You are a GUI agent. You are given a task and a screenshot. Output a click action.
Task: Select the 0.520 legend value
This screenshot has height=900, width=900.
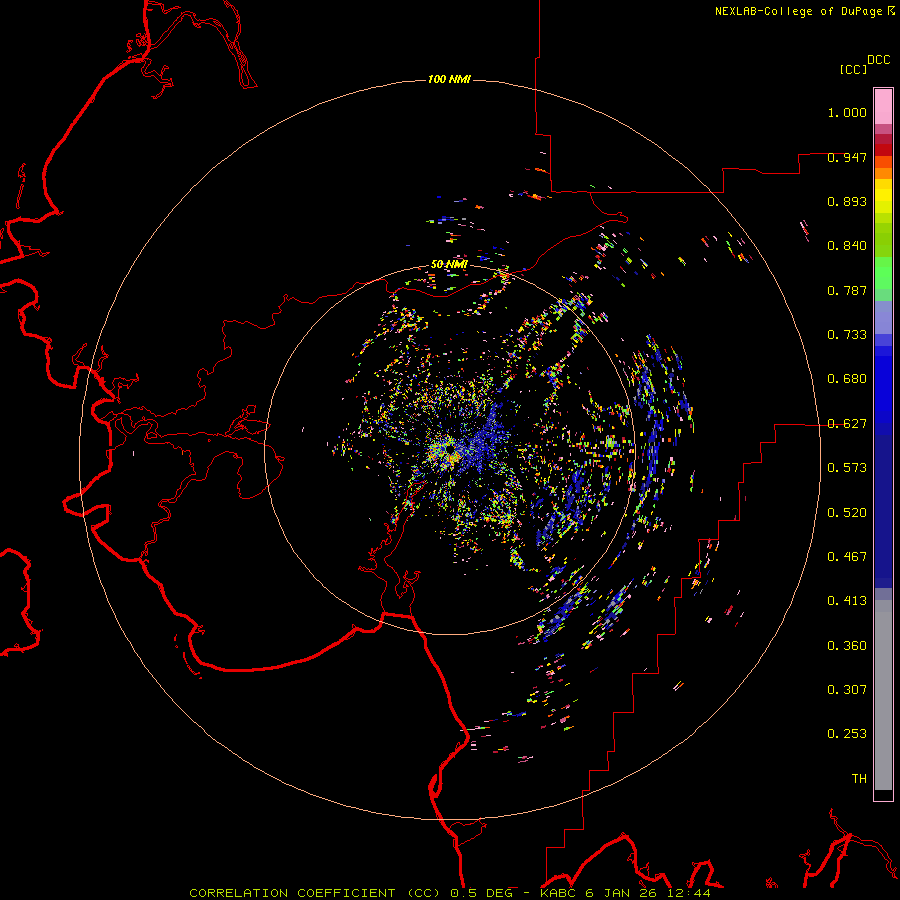847,513
